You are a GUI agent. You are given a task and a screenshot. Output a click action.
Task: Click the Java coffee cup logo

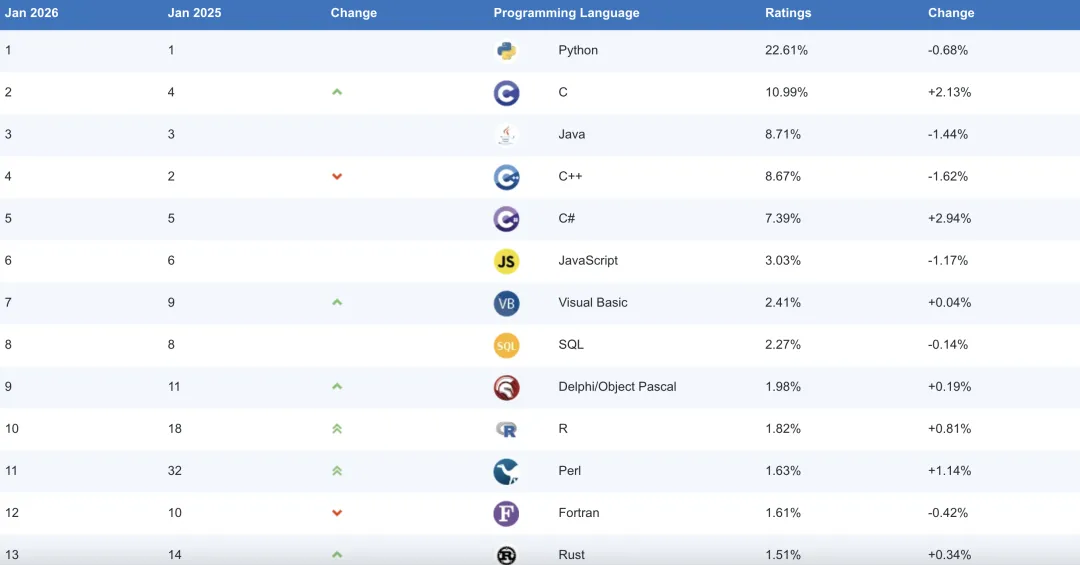point(506,135)
